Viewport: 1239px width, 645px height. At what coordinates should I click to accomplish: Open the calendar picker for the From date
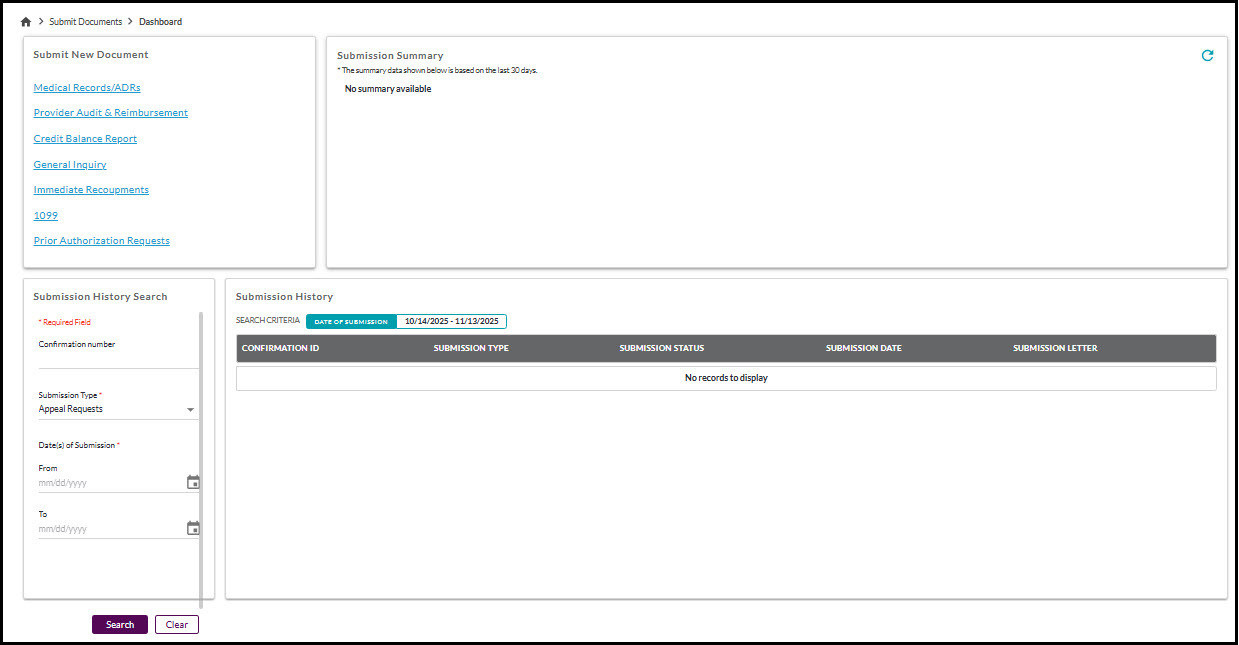click(193, 482)
